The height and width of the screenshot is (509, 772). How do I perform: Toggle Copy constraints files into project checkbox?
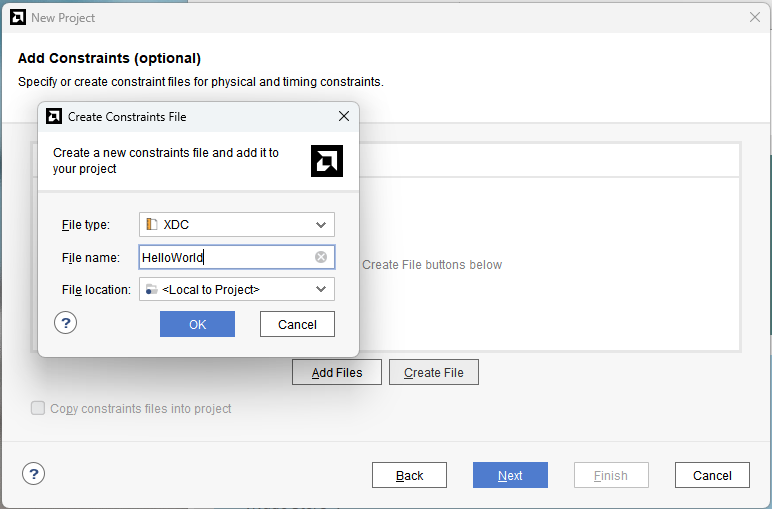tap(38, 408)
